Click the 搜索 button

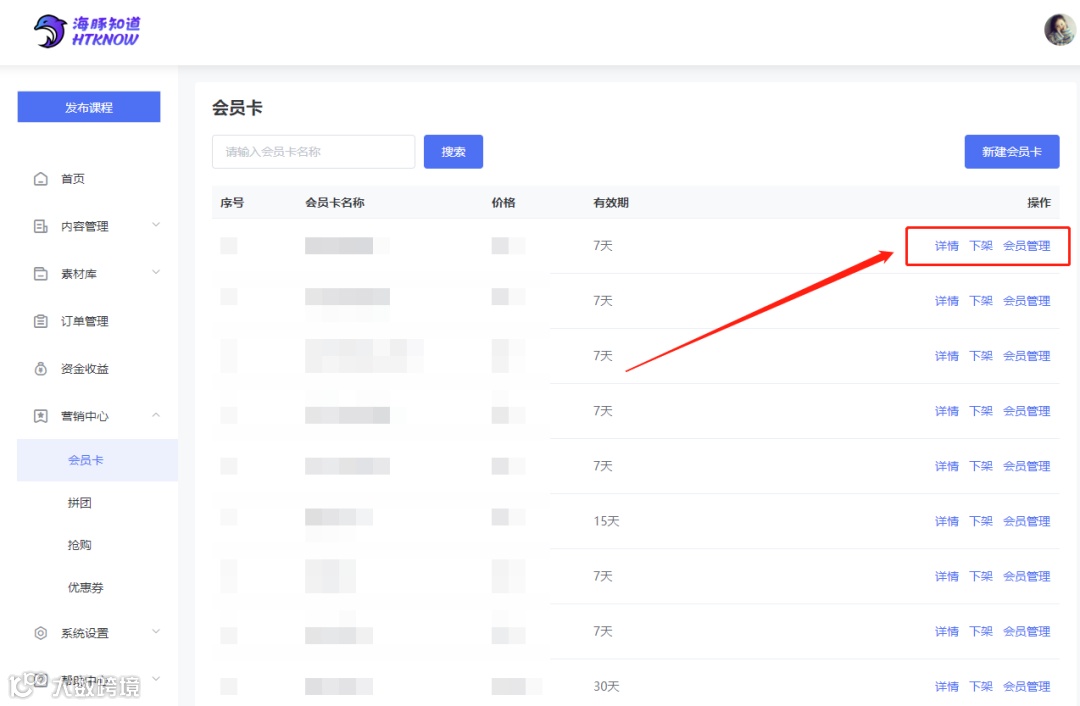[453, 152]
